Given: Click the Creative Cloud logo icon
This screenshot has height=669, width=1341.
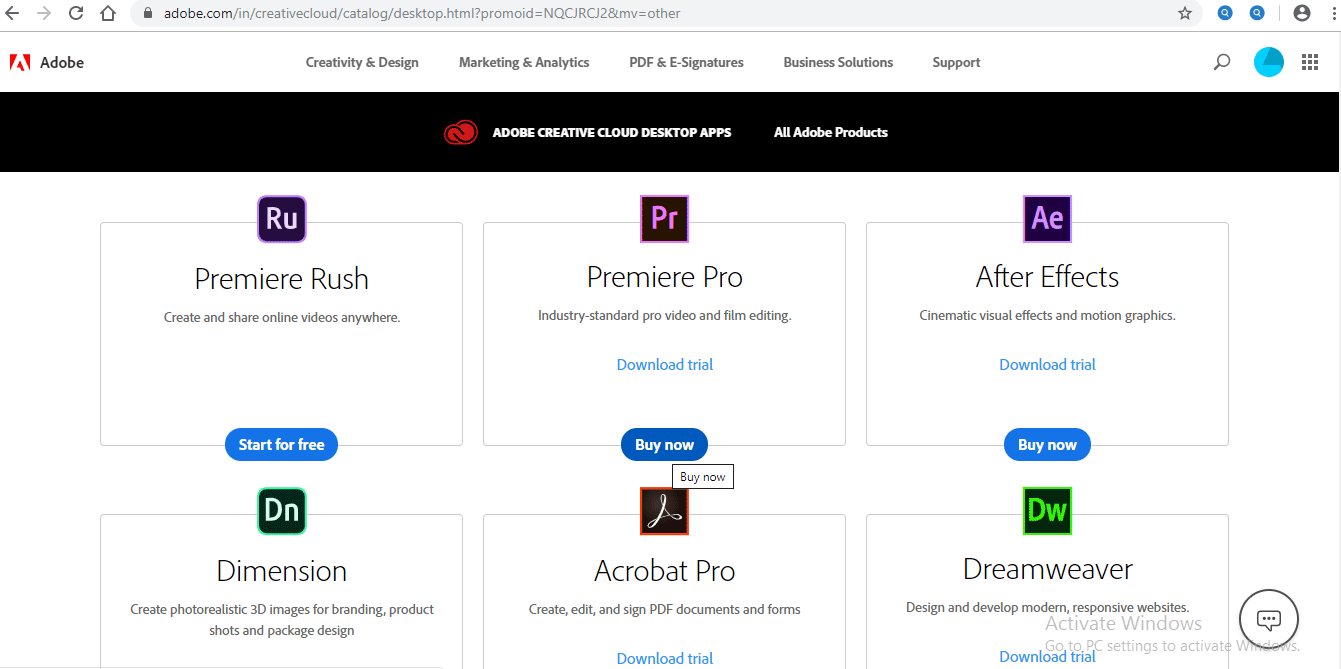Looking at the screenshot, I should 461,132.
